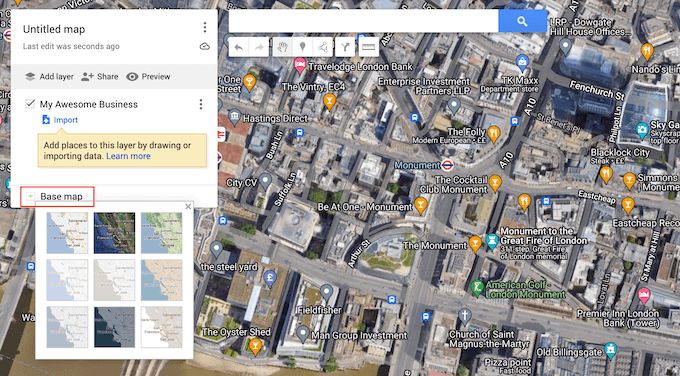
Task: Click the Sky Garden camera marker
Action: pos(642,131)
